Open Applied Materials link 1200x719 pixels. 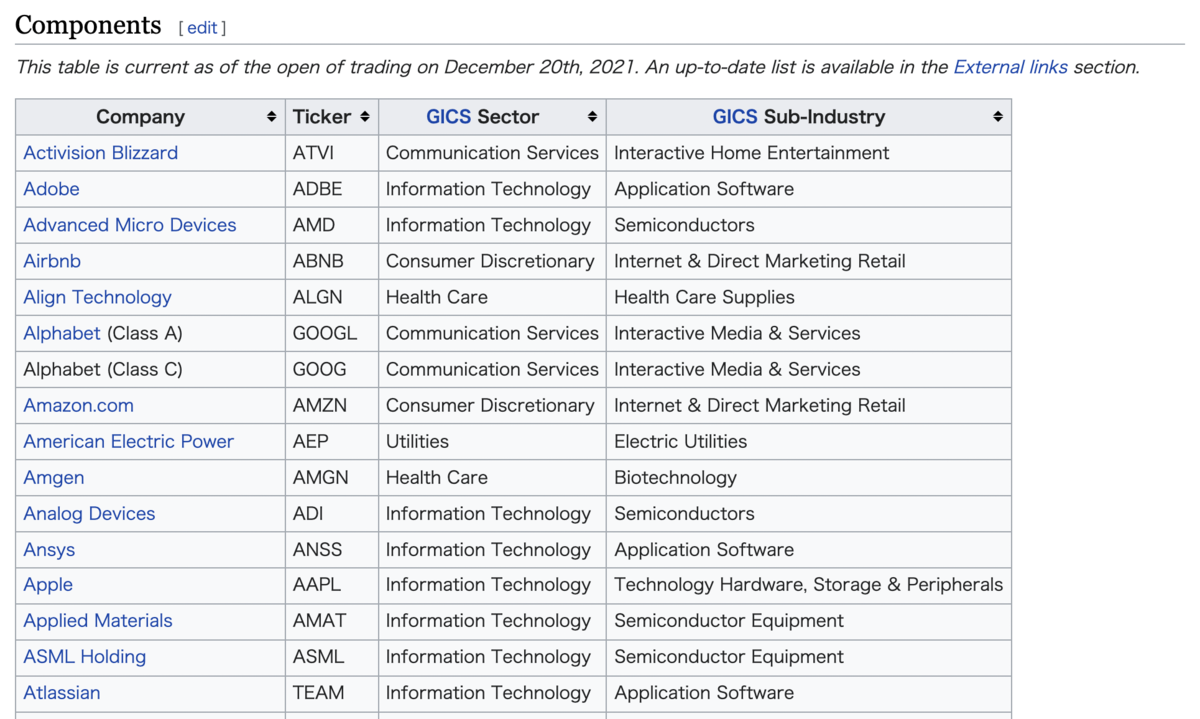click(x=98, y=621)
